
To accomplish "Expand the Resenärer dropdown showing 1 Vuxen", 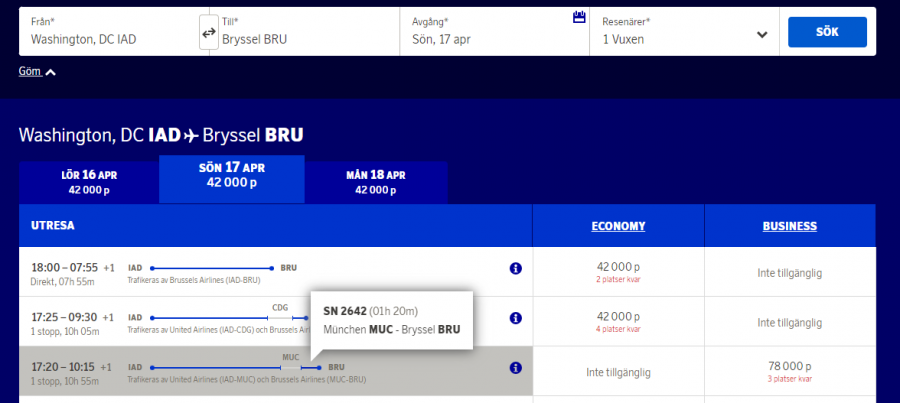I will coord(761,35).
